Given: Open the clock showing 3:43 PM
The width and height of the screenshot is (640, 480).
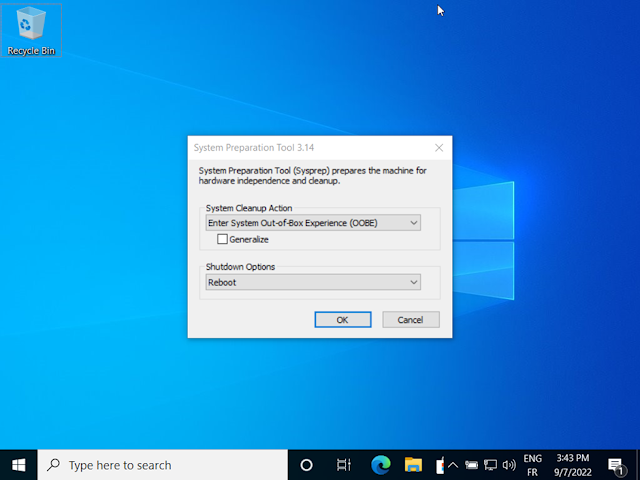Looking at the screenshot, I should pyautogui.click(x=573, y=465).
